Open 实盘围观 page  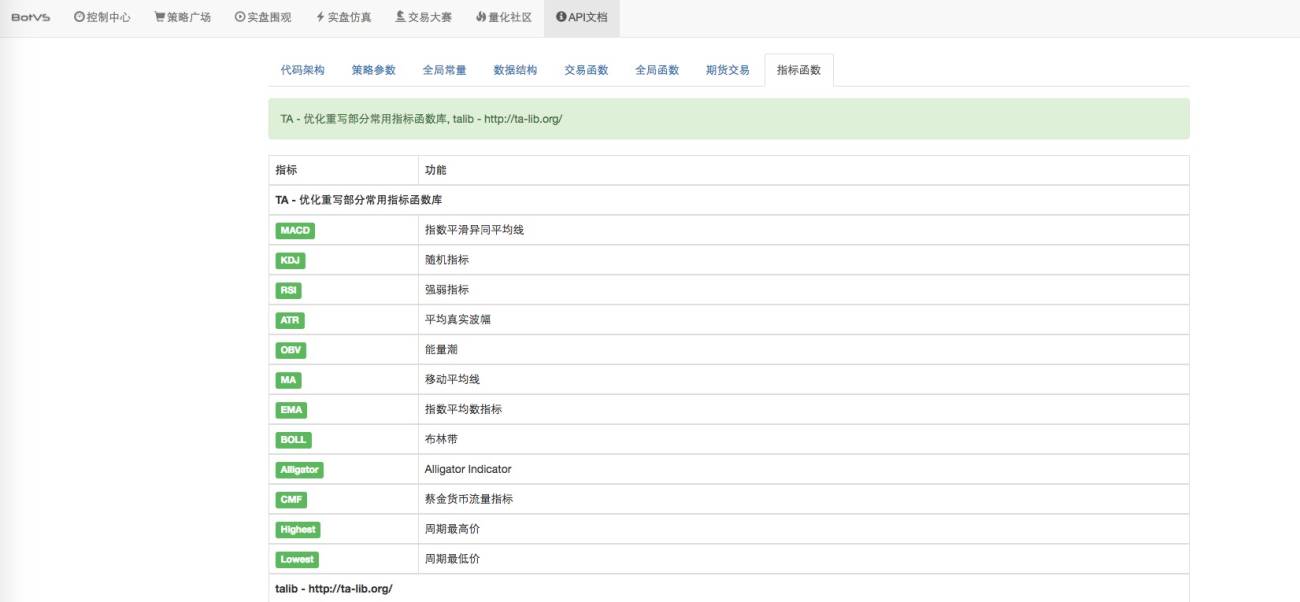pos(263,18)
